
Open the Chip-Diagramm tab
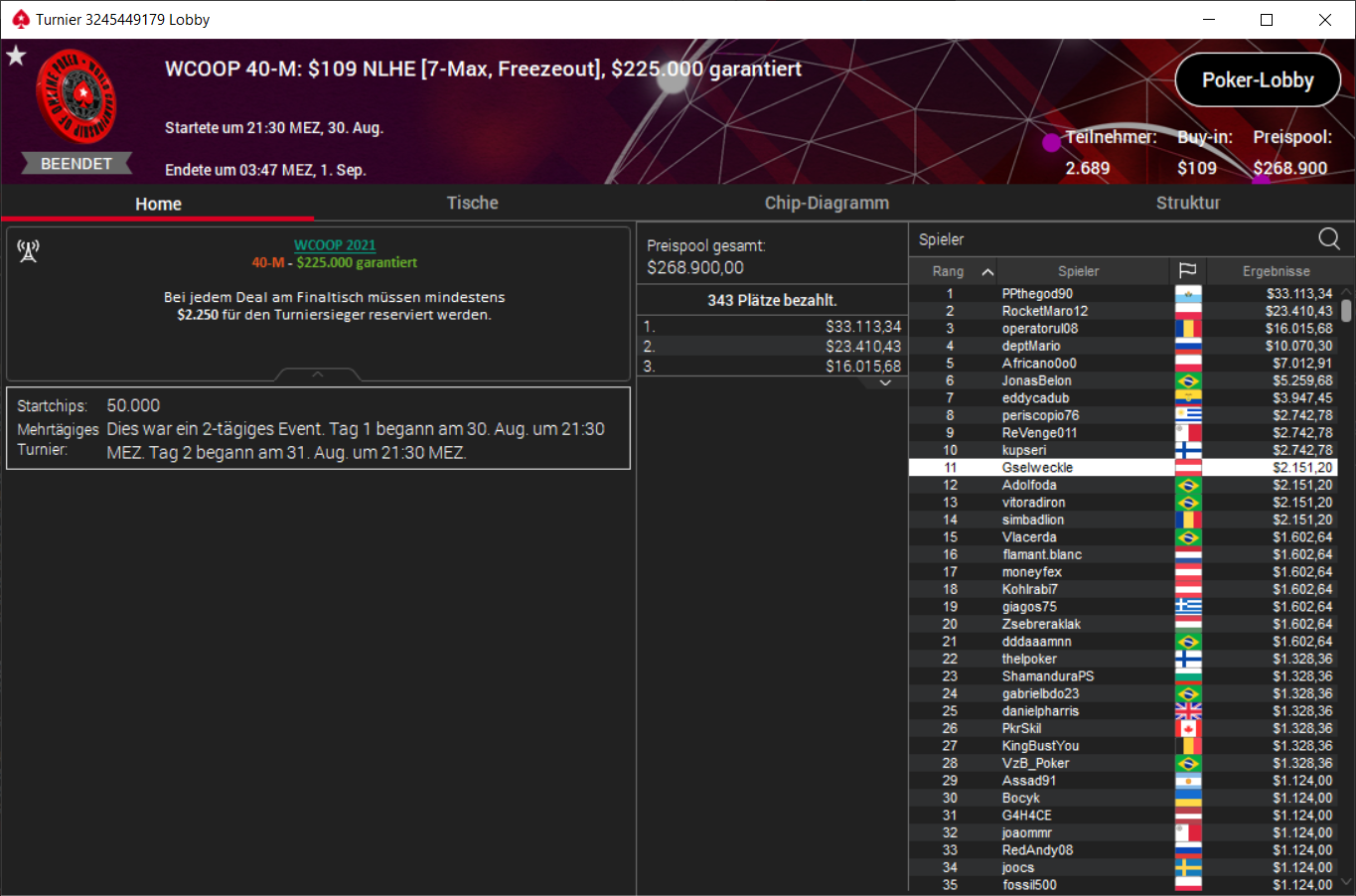[827, 203]
